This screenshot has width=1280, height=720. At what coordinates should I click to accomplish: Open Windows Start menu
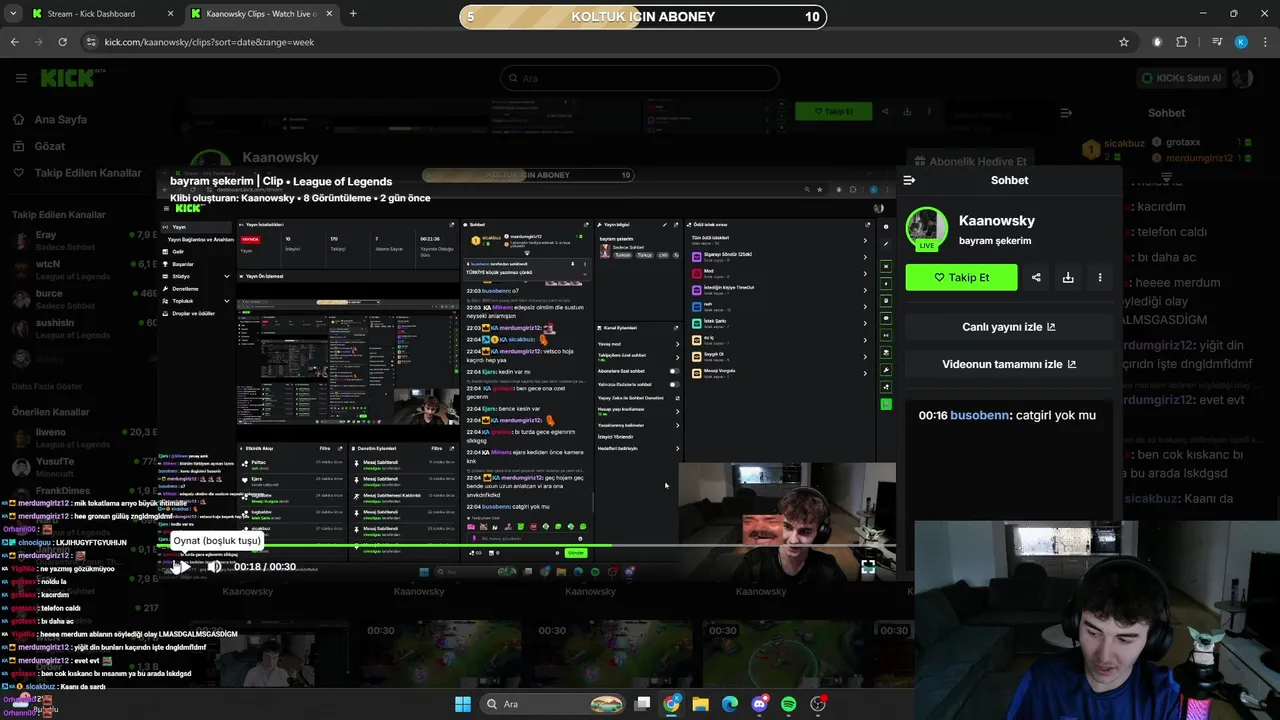pos(463,704)
